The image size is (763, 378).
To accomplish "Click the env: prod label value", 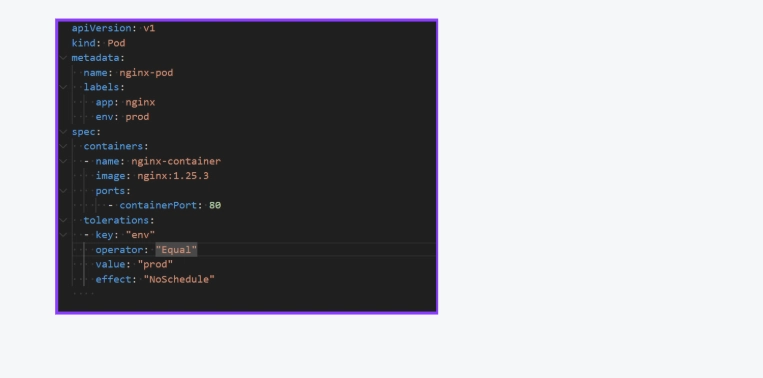I will tap(137, 117).
